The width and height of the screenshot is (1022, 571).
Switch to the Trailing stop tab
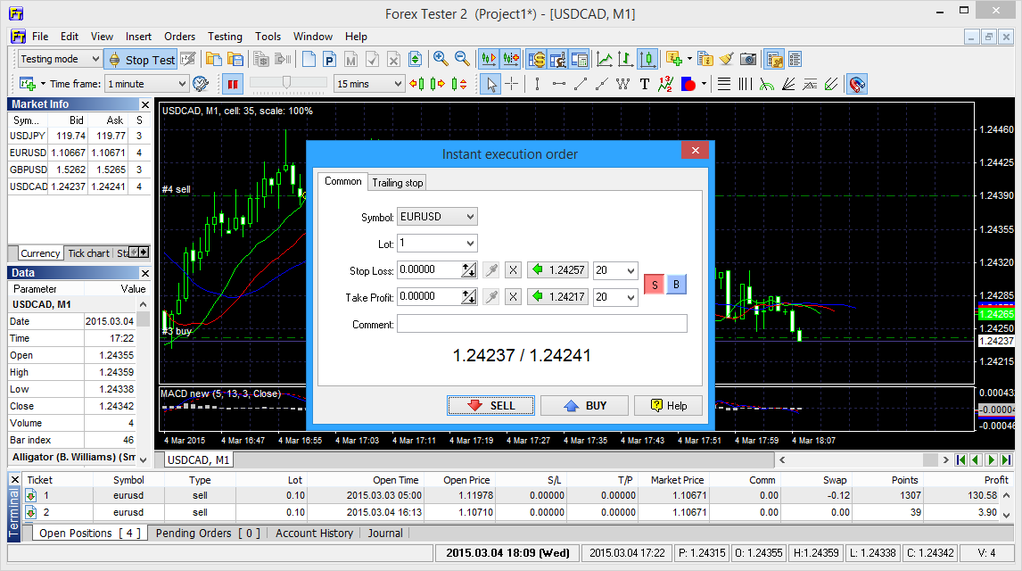398,183
